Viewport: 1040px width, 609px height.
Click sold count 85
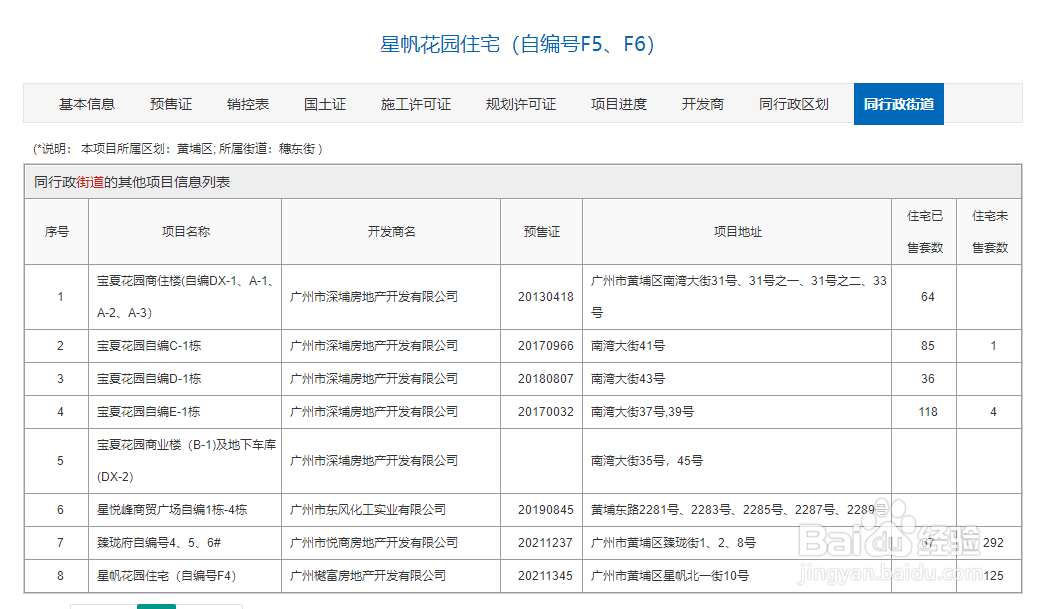pyautogui.click(x=928, y=346)
